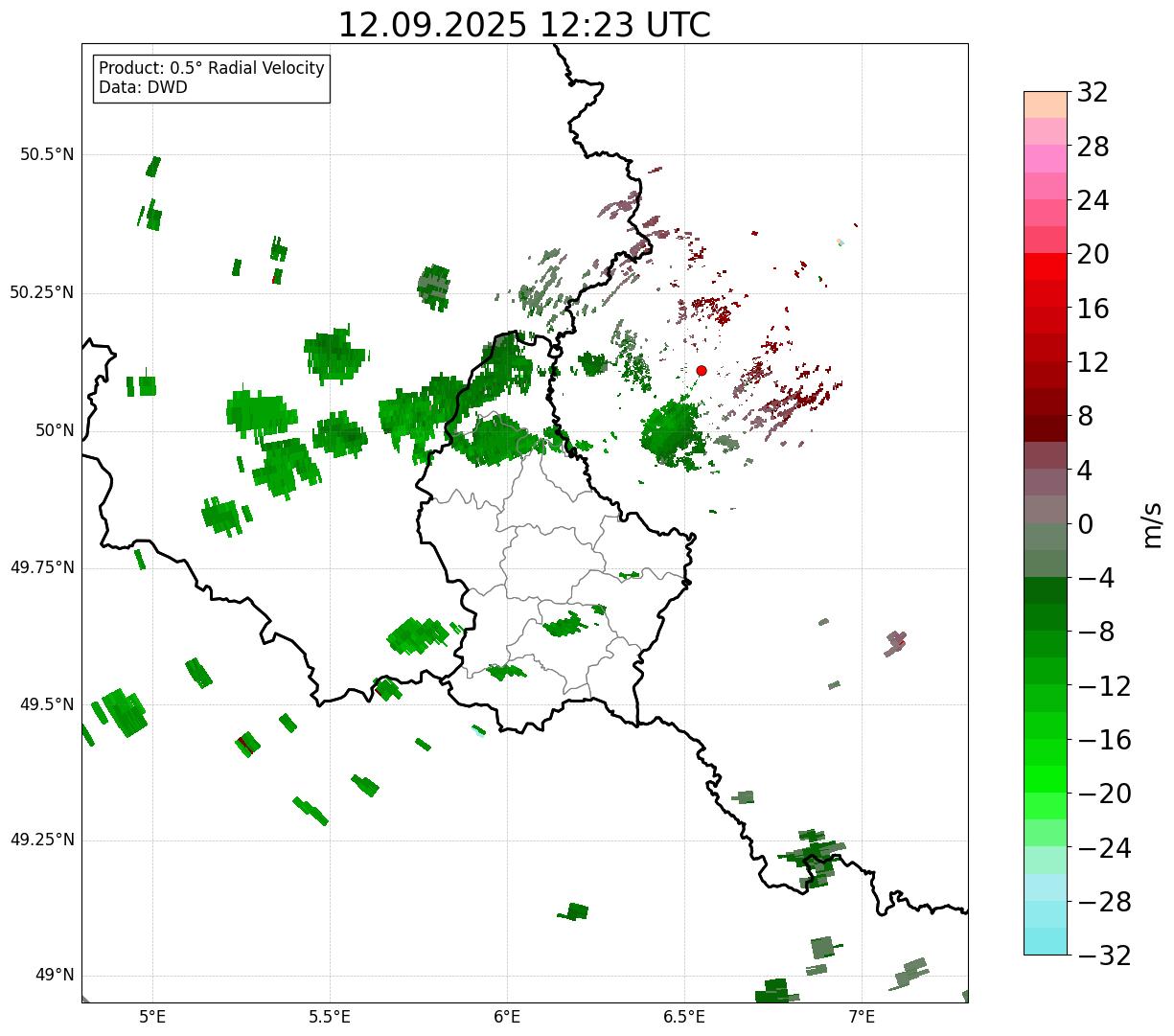Click the title '12.09.2025 12:23 UTC'

(524, 25)
